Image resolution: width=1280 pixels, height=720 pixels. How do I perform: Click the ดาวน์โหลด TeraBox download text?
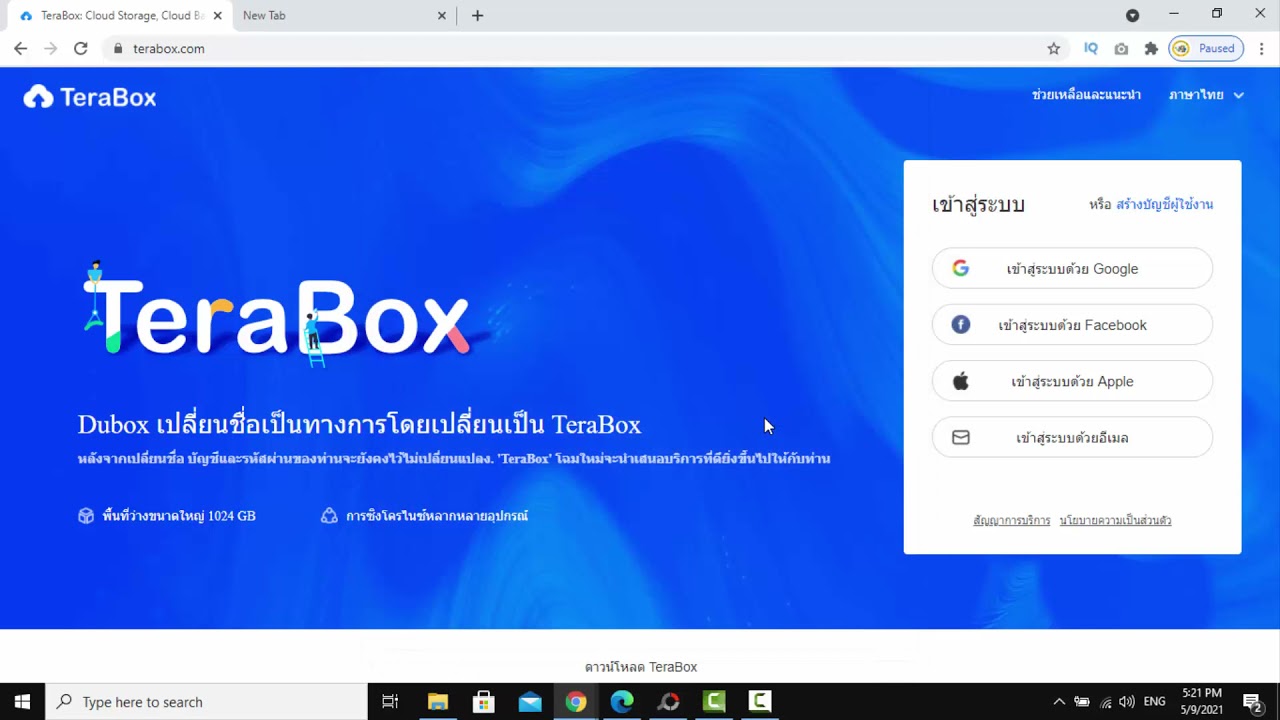point(641,667)
